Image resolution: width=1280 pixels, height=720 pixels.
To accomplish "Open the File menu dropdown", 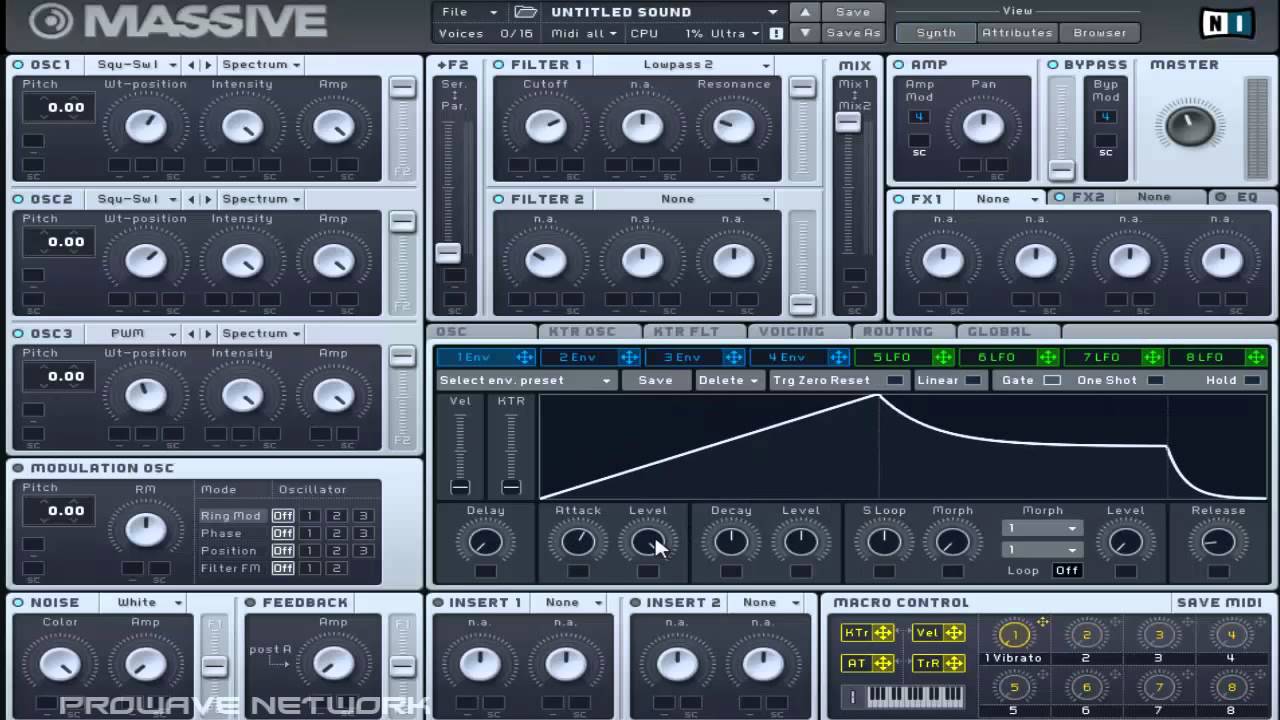I will coord(470,12).
